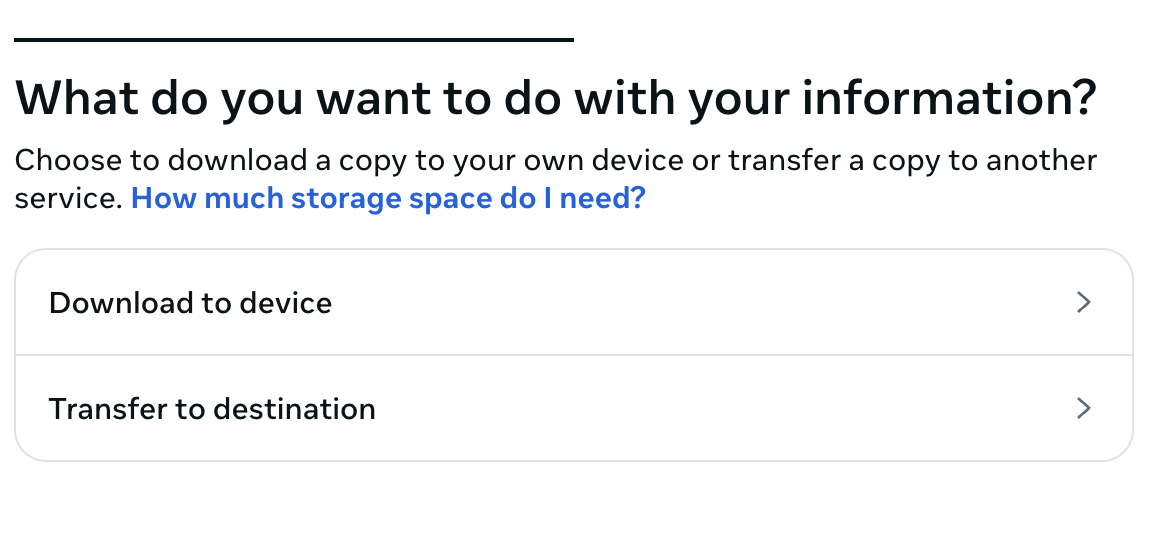Open the Transfer to destination option
The image size is (1152, 534).
pos(573,408)
